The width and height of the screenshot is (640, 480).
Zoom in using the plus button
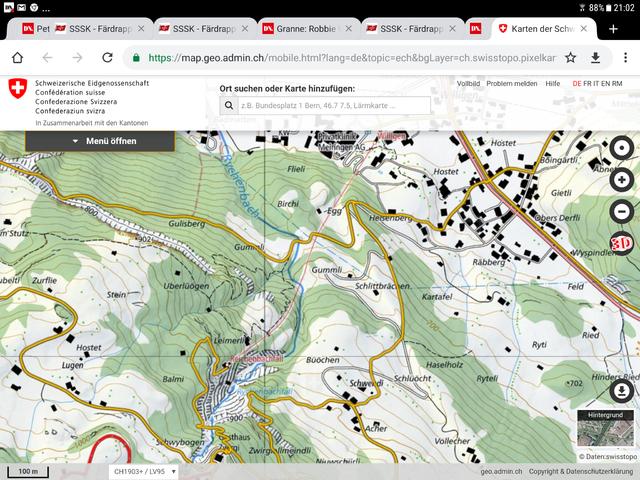coord(621,180)
